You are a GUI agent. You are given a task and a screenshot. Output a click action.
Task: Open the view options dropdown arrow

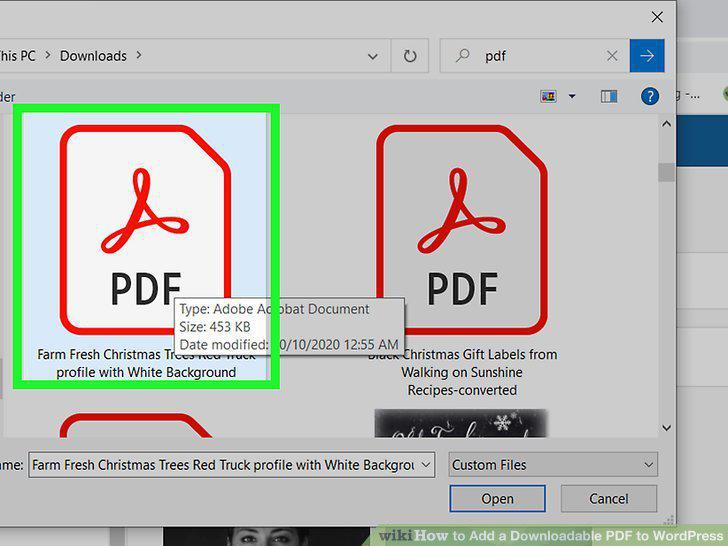click(572, 96)
